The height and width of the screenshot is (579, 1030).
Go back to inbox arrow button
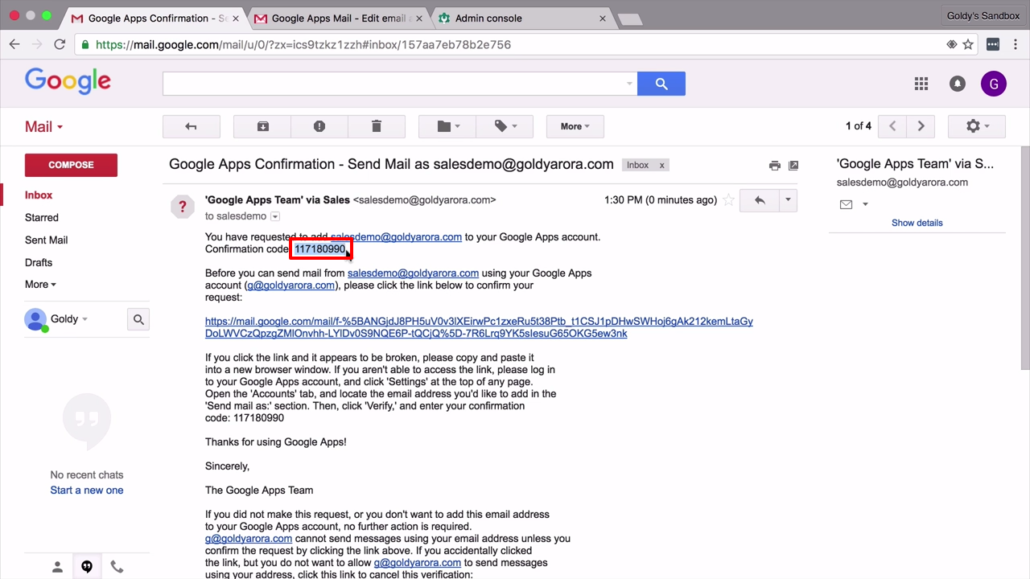point(191,126)
